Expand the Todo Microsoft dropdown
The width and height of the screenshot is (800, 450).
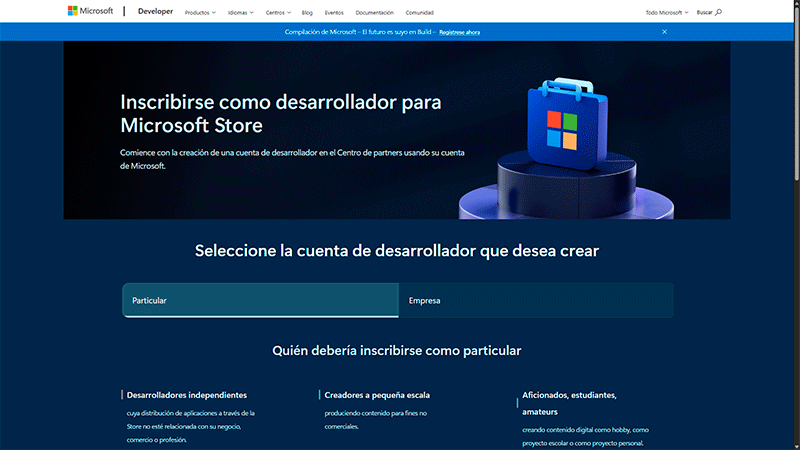coord(666,12)
